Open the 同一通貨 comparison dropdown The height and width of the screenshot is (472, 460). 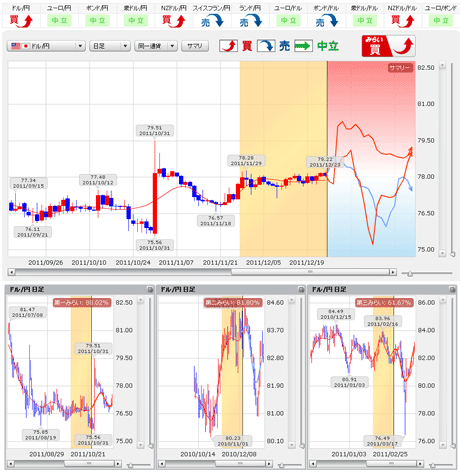click(x=156, y=46)
